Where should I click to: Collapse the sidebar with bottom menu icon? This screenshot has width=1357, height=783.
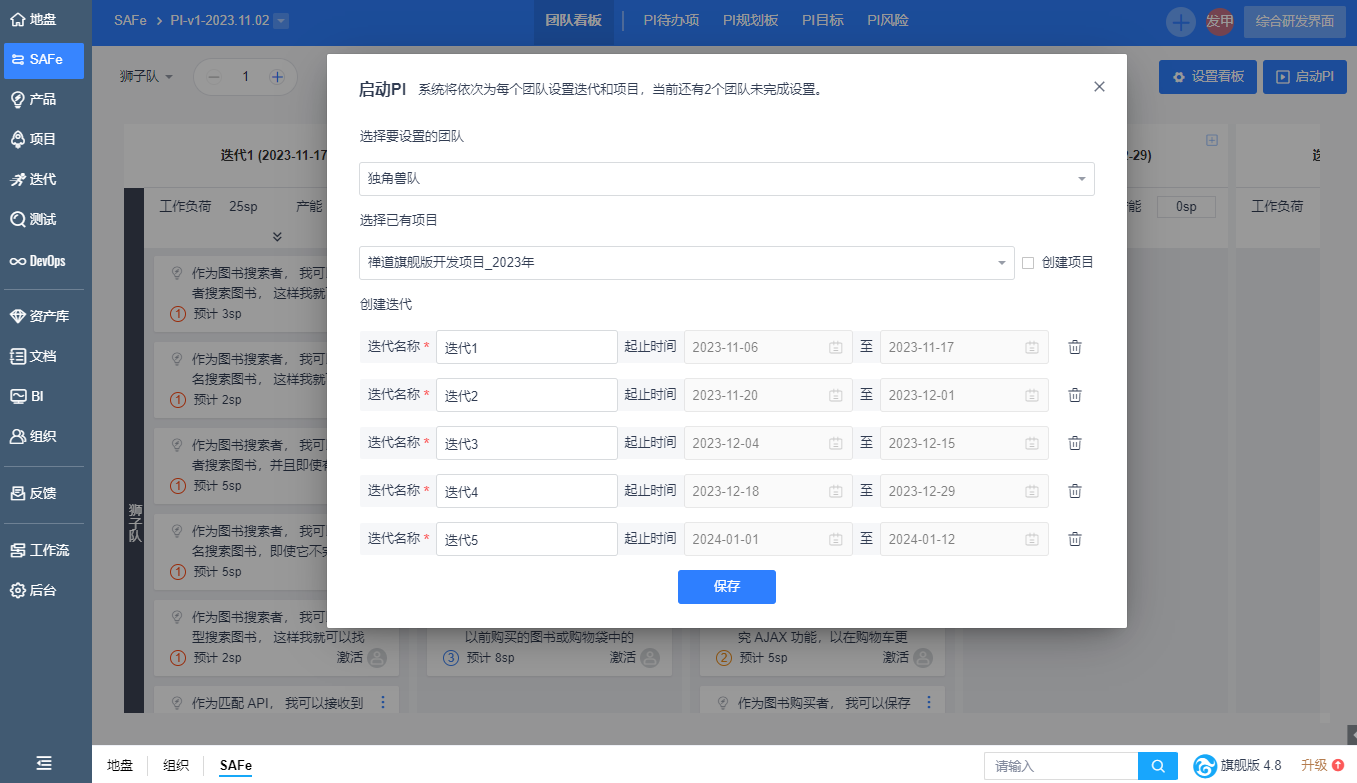[45, 763]
